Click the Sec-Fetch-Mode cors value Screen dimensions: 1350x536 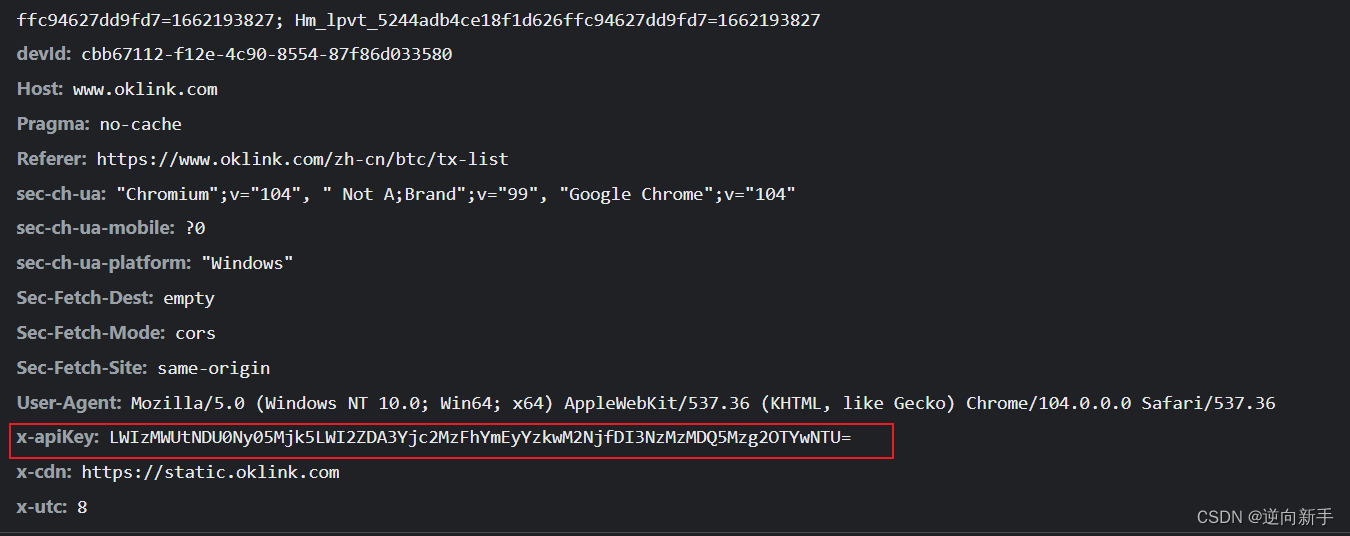click(195, 333)
